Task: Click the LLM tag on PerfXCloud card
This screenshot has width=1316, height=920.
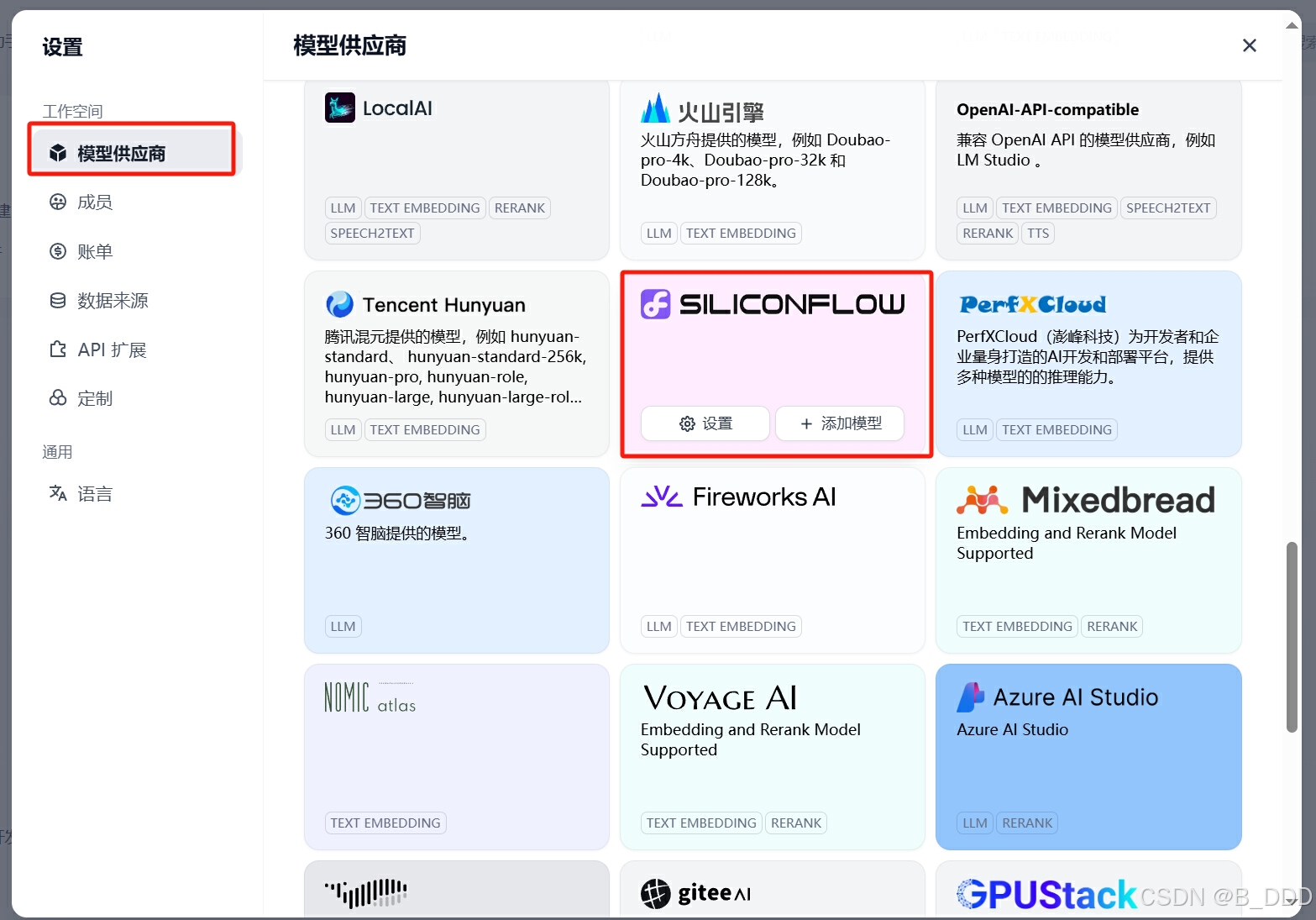Action: tap(975, 430)
